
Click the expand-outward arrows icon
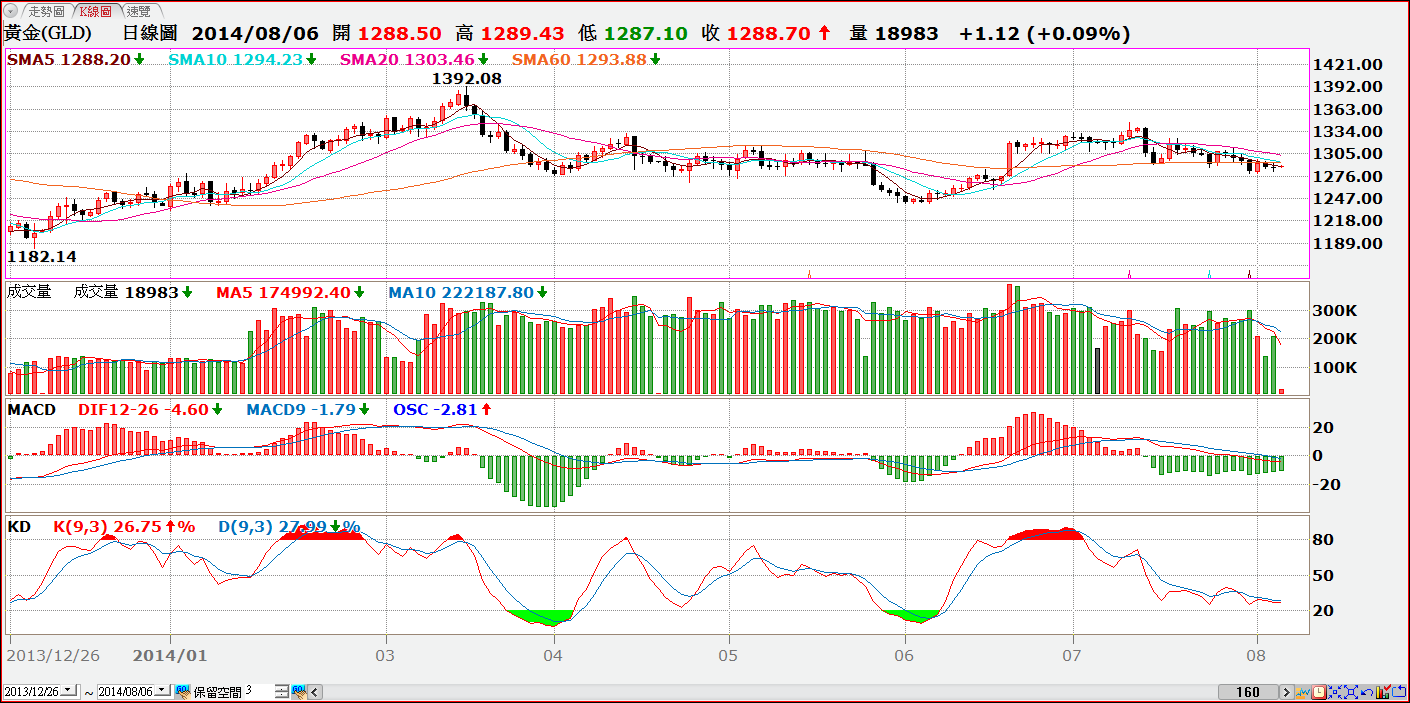pyautogui.click(x=1351, y=692)
